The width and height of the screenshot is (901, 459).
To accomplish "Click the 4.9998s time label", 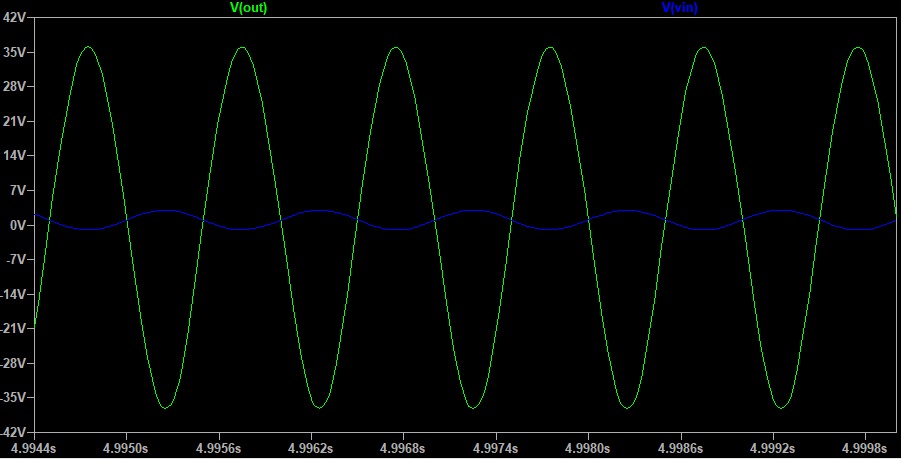I will 865,448.
